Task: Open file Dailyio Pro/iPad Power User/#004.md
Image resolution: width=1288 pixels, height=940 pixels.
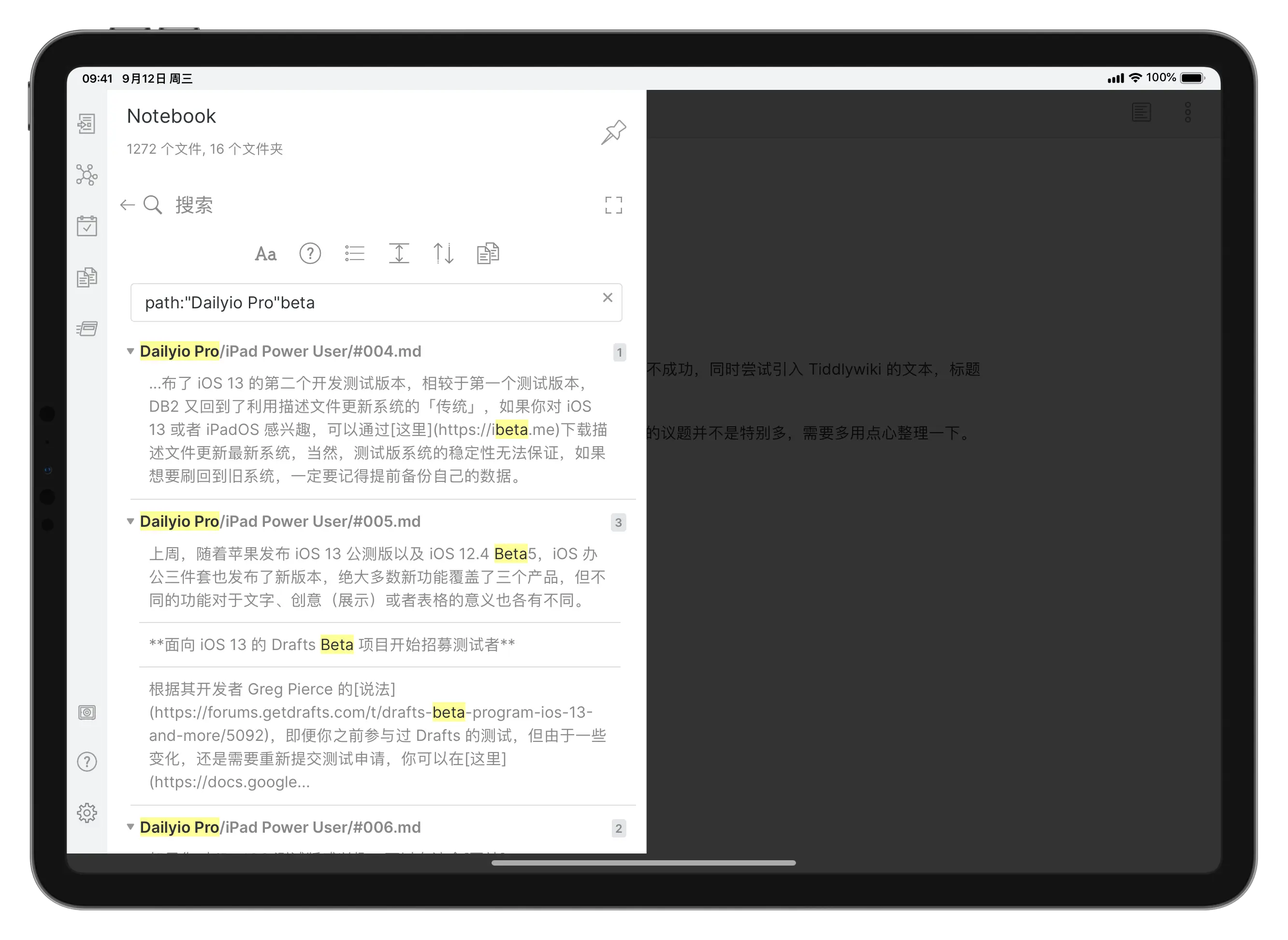Action: point(280,351)
